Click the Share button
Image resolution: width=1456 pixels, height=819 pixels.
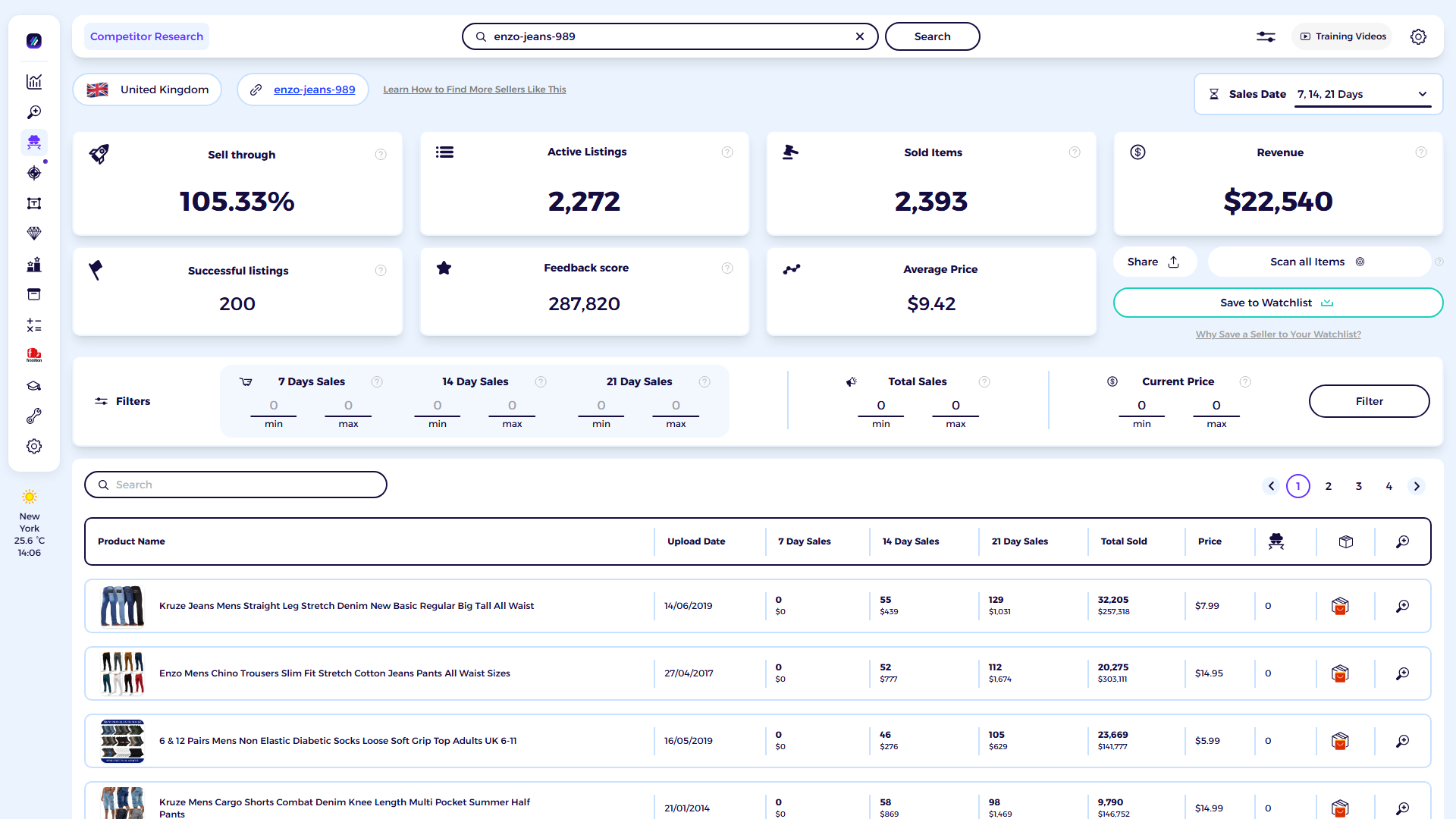1153,262
